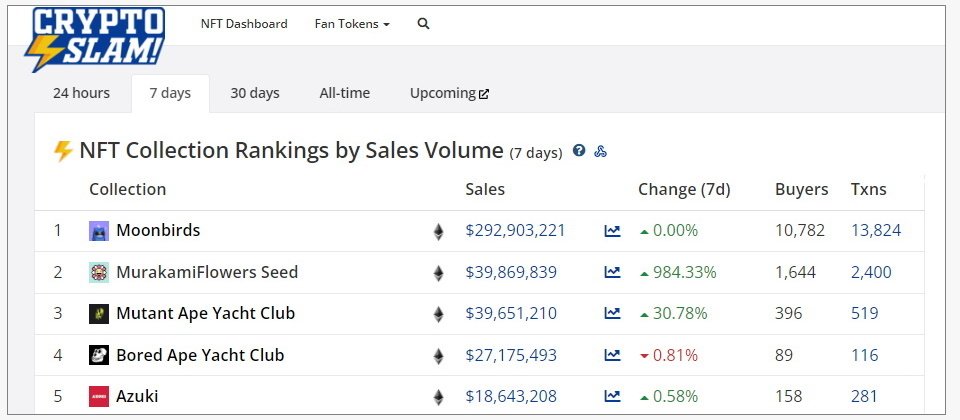Click Moonbirds collection avatar icon
The width and height of the screenshot is (960, 420).
(99, 231)
